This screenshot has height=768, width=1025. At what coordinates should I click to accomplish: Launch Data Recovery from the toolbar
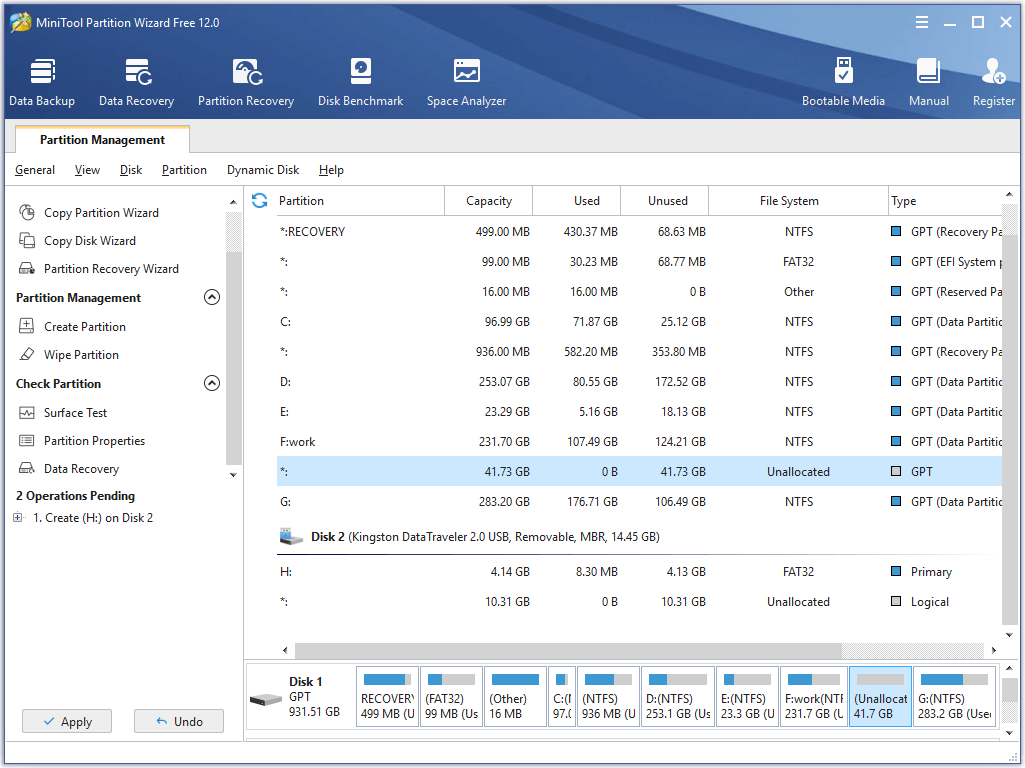136,80
